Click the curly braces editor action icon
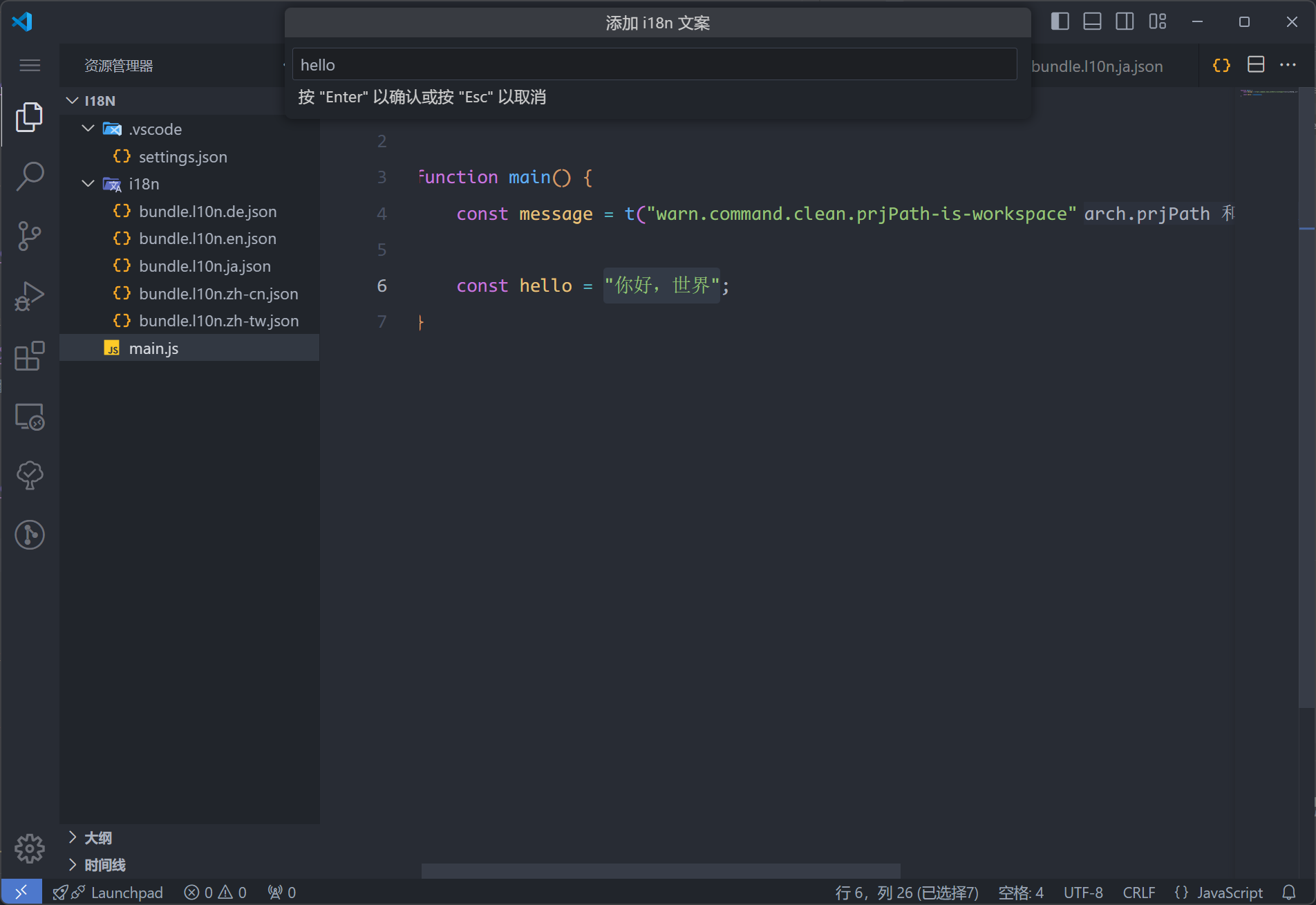1316x905 pixels. (1221, 65)
